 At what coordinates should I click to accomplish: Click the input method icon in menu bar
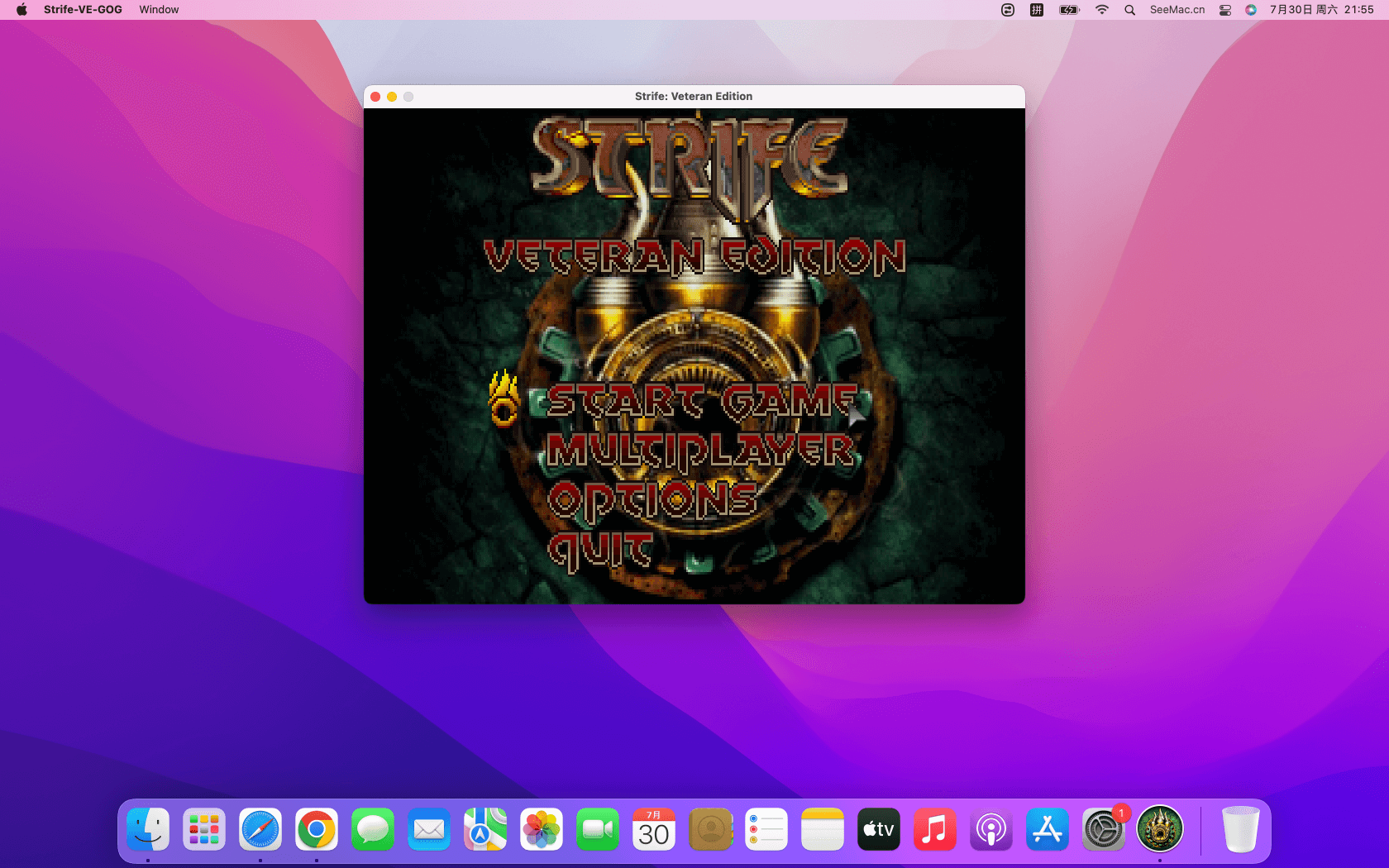click(1037, 10)
